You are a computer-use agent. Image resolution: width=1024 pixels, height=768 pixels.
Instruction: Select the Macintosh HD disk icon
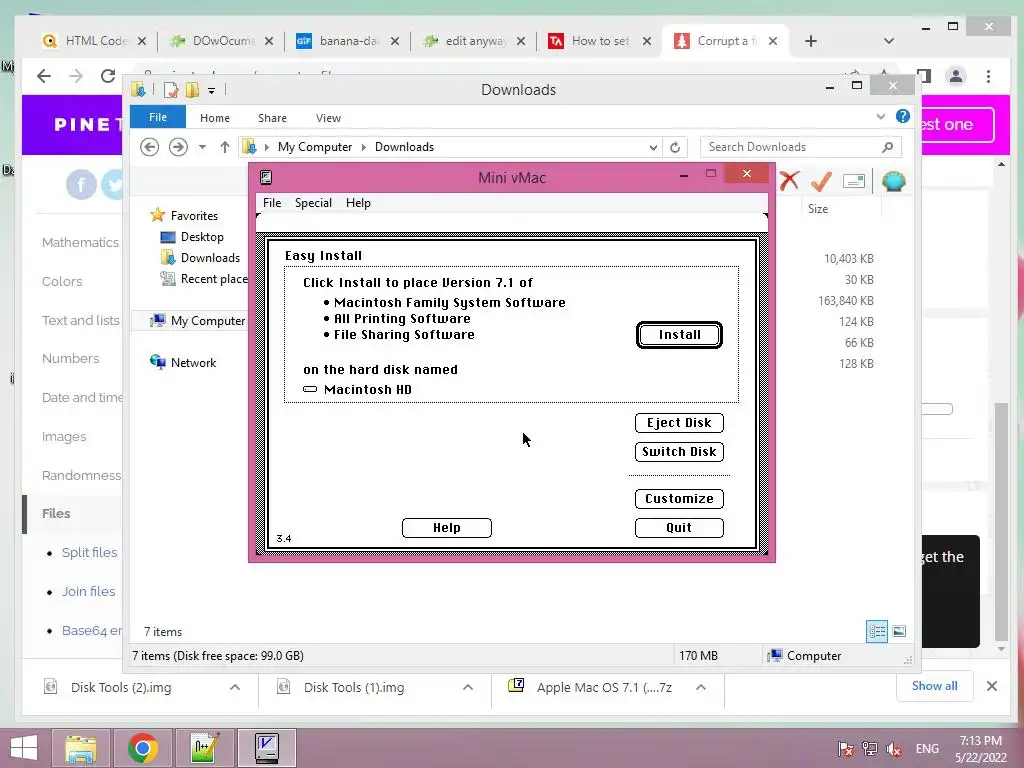(310, 389)
